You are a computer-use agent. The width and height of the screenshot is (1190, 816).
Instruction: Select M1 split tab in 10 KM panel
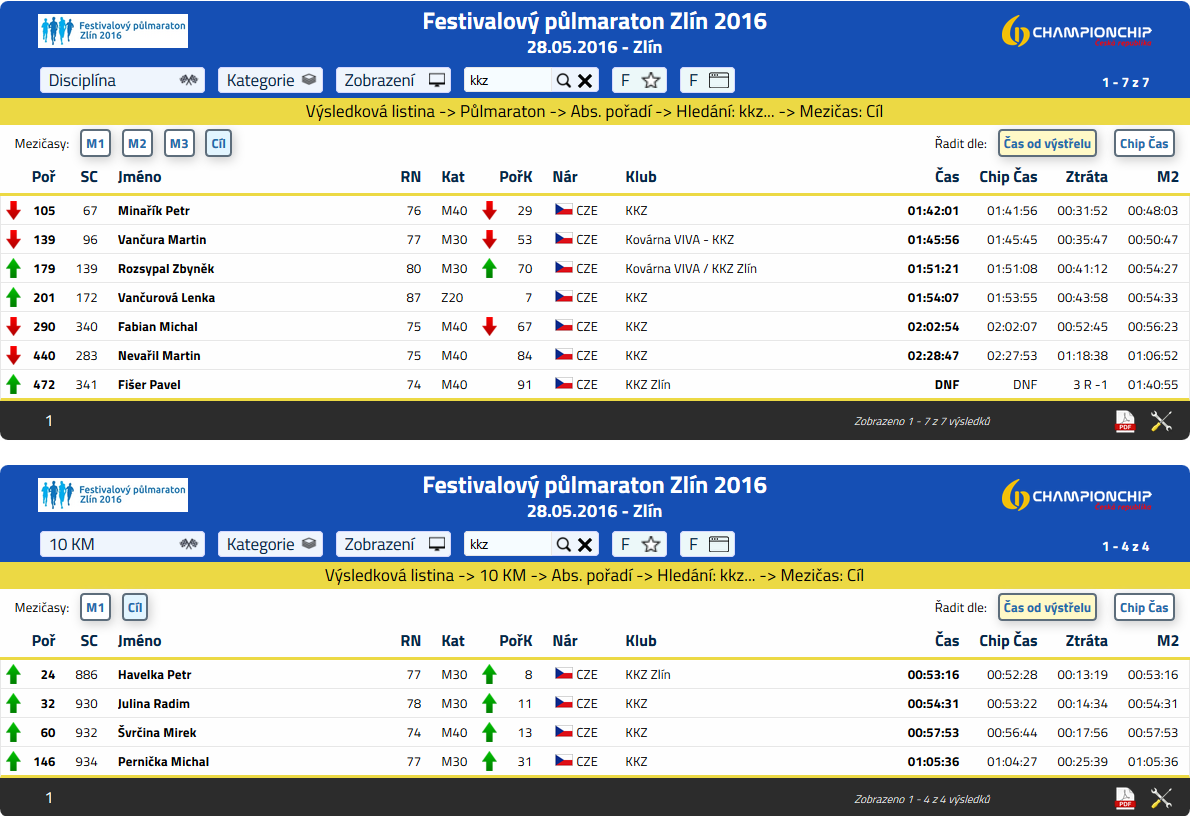(96, 607)
